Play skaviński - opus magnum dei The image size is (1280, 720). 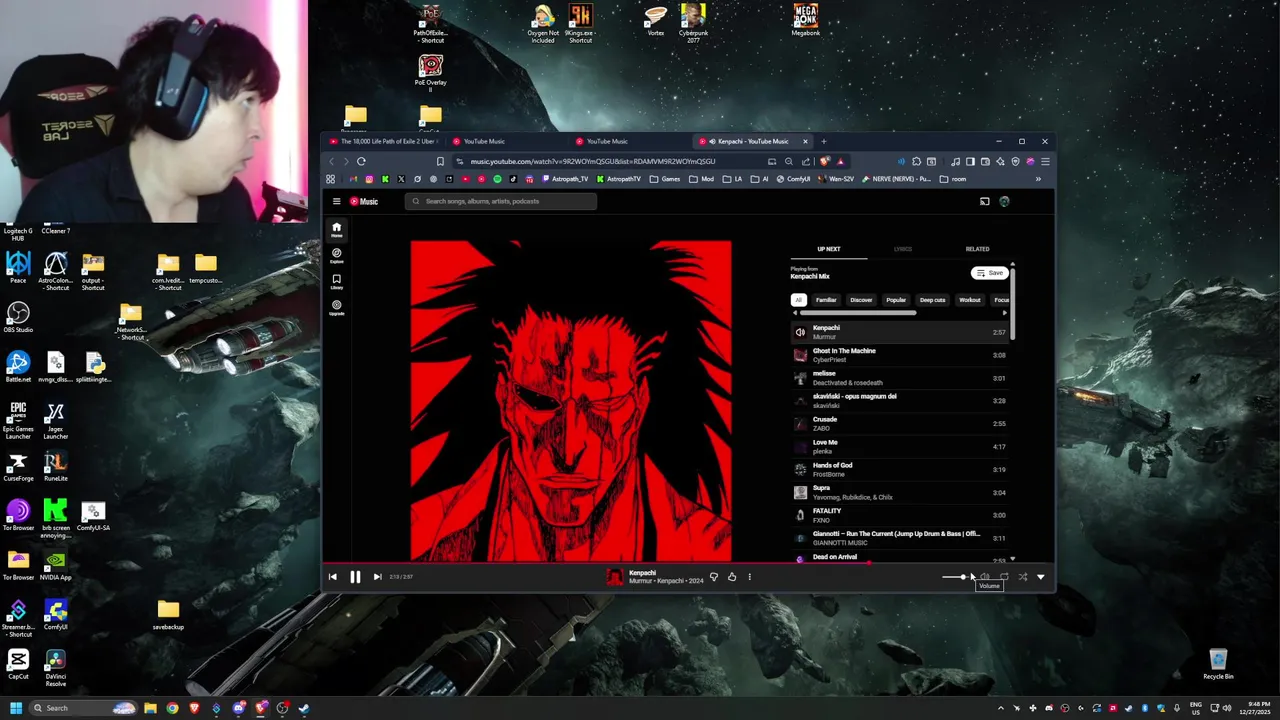(x=900, y=401)
